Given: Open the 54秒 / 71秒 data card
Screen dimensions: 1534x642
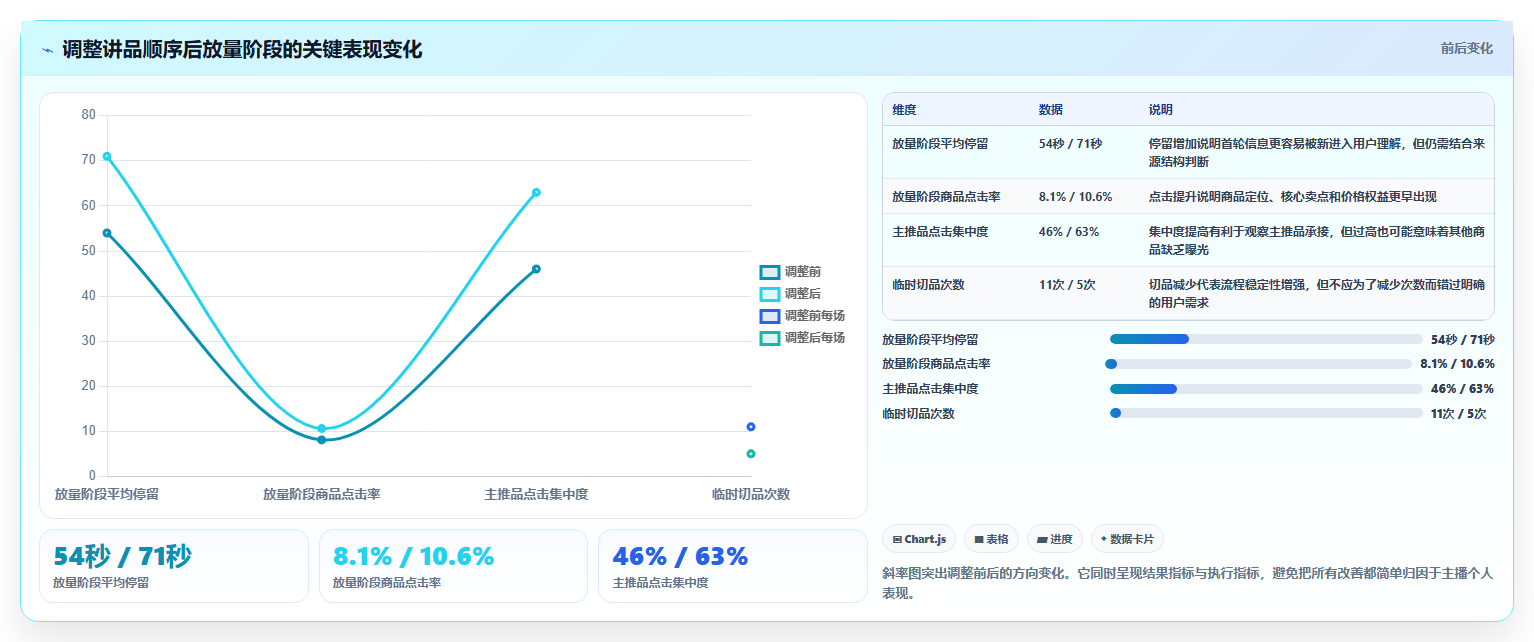Looking at the screenshot, I should point(174,566).
